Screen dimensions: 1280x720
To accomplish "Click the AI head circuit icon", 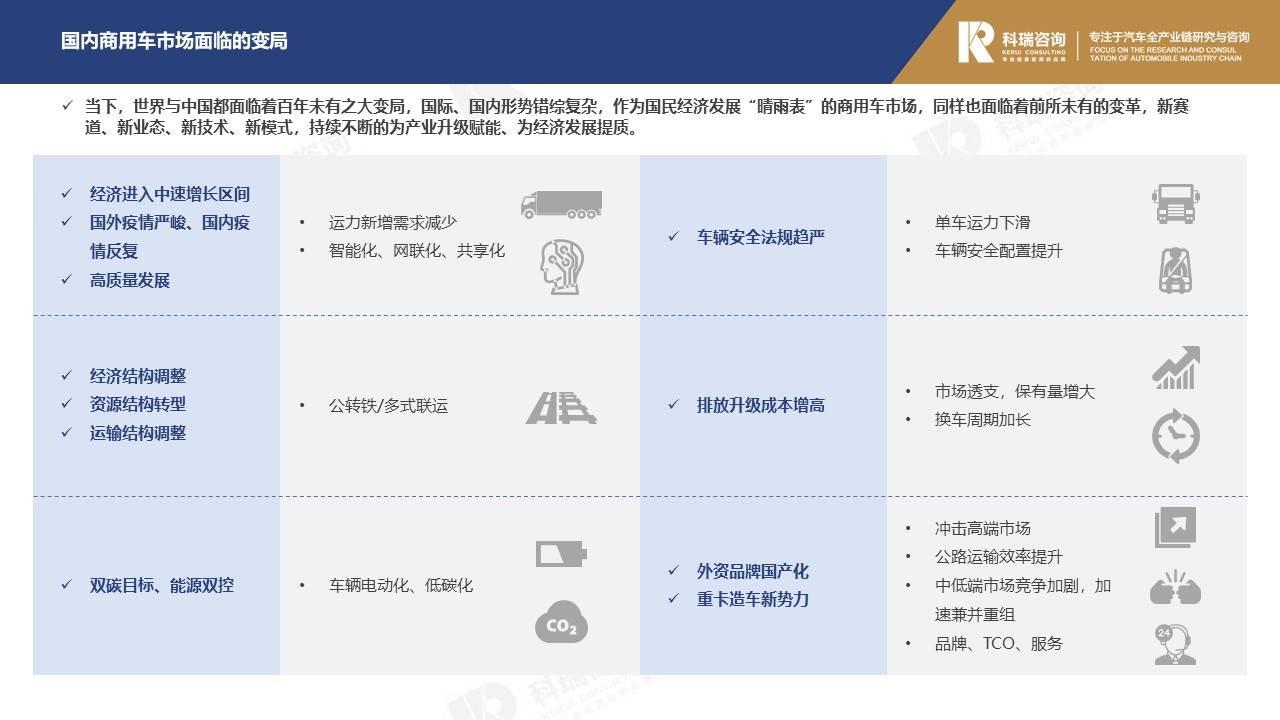I will [561, 265].
